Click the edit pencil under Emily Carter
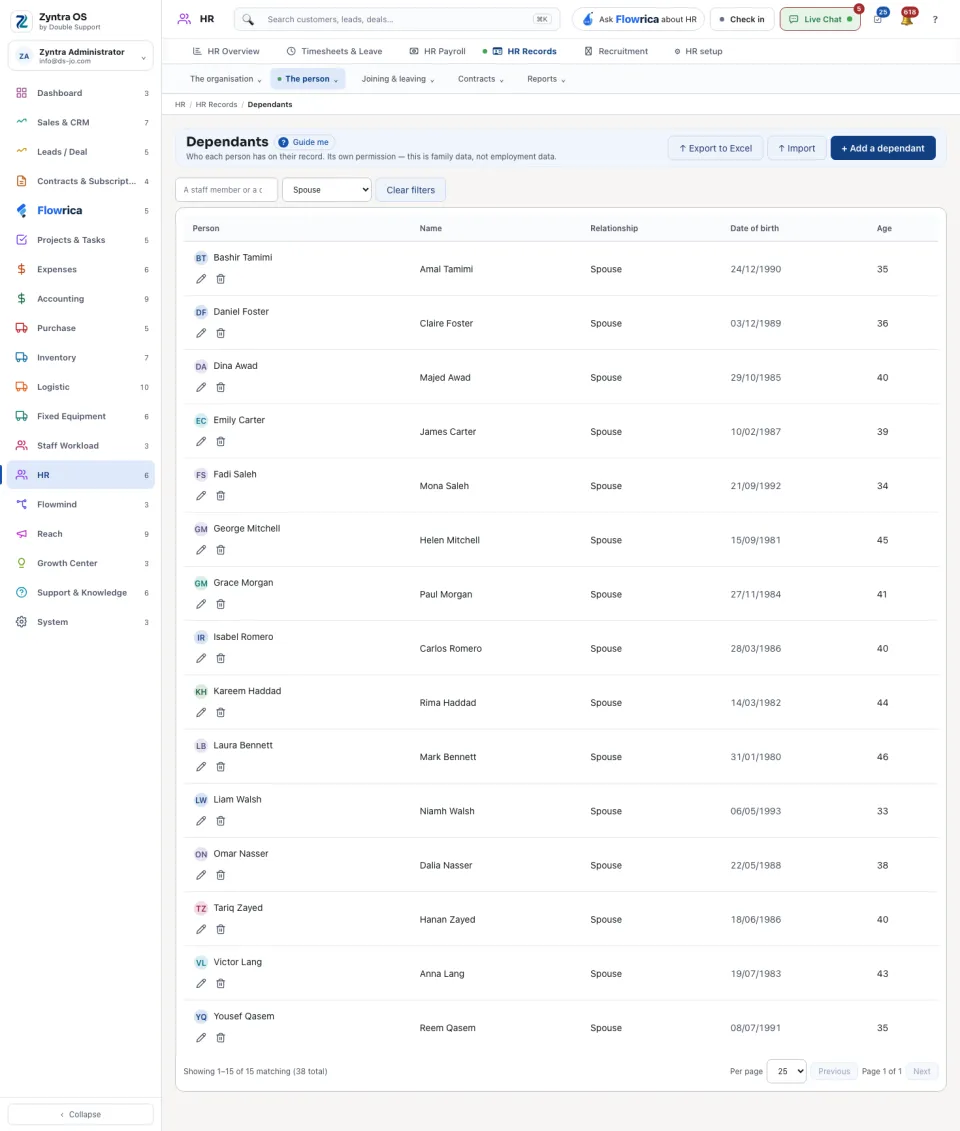This screenshot has height=1131, width=960. [201, 441]
